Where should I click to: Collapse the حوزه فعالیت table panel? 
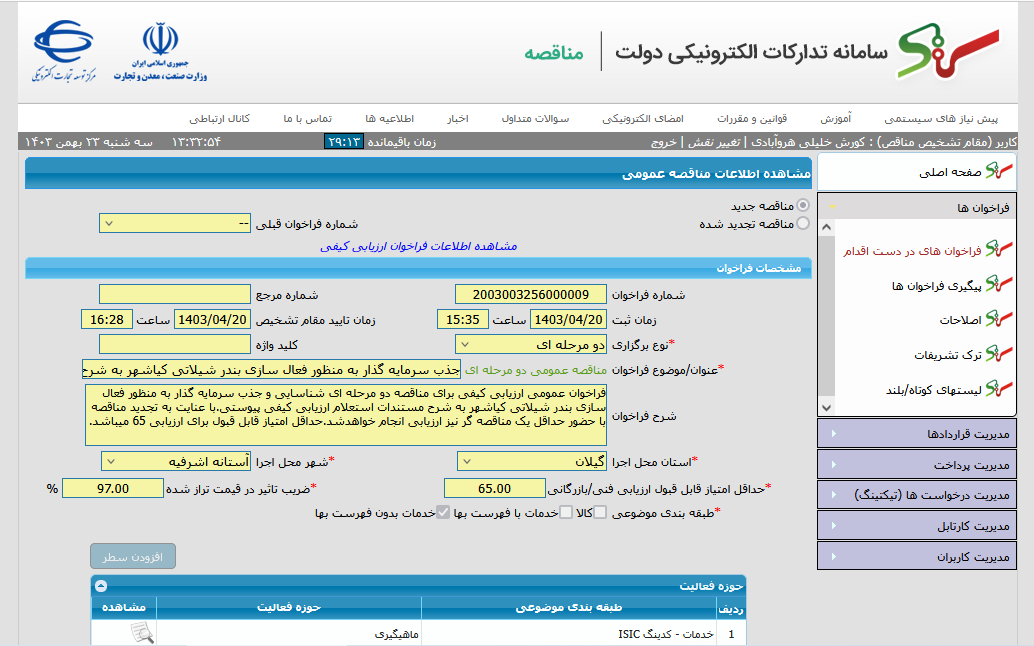[x=101, y=585]
